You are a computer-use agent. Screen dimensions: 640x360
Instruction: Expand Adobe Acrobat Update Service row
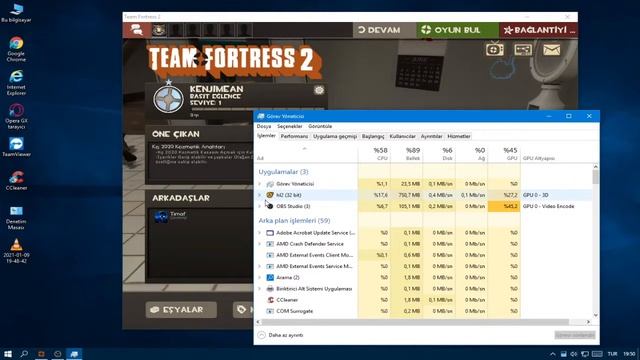pos(260,233)
